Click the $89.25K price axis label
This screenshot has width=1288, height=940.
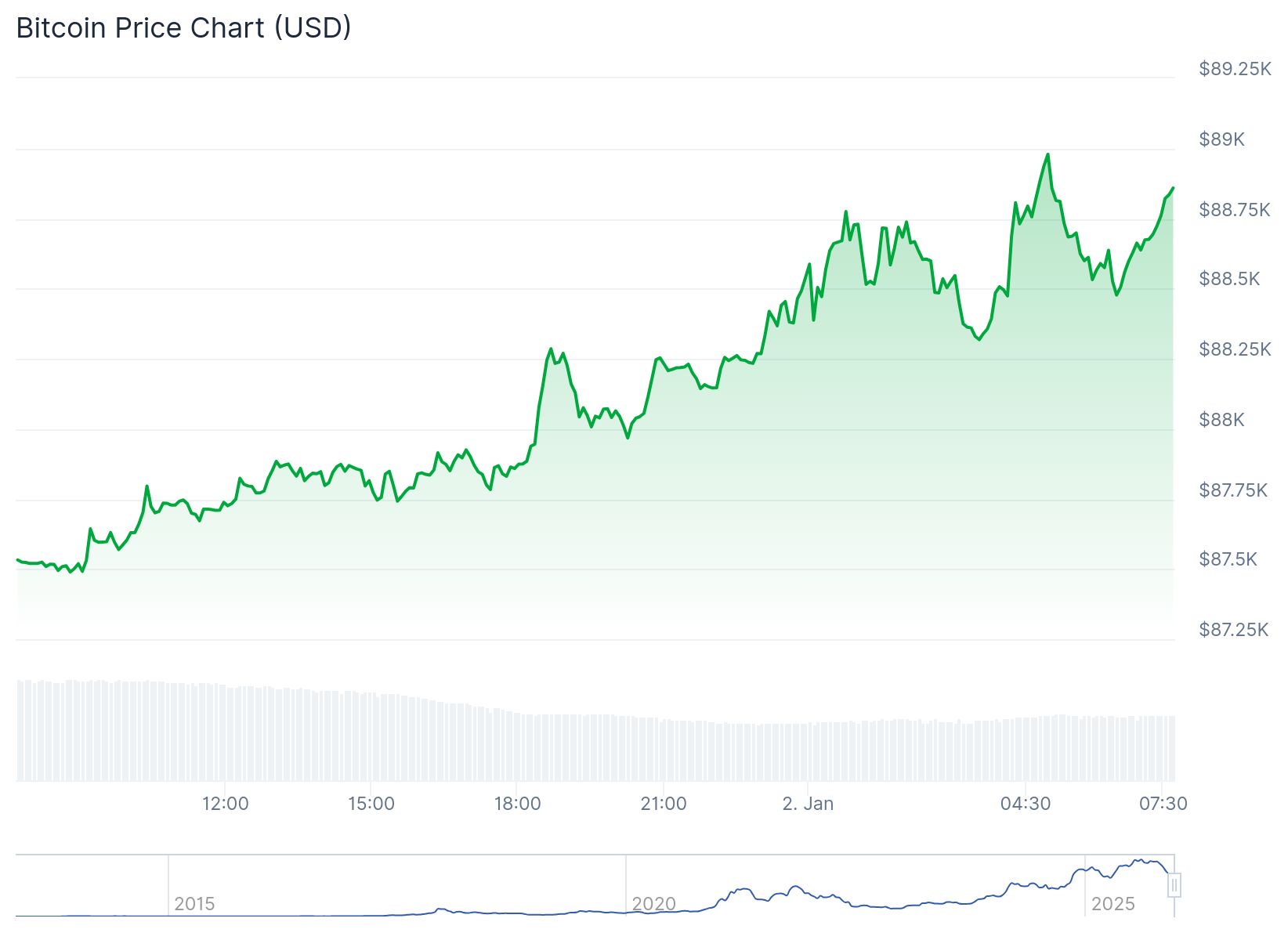[1235, 69]
